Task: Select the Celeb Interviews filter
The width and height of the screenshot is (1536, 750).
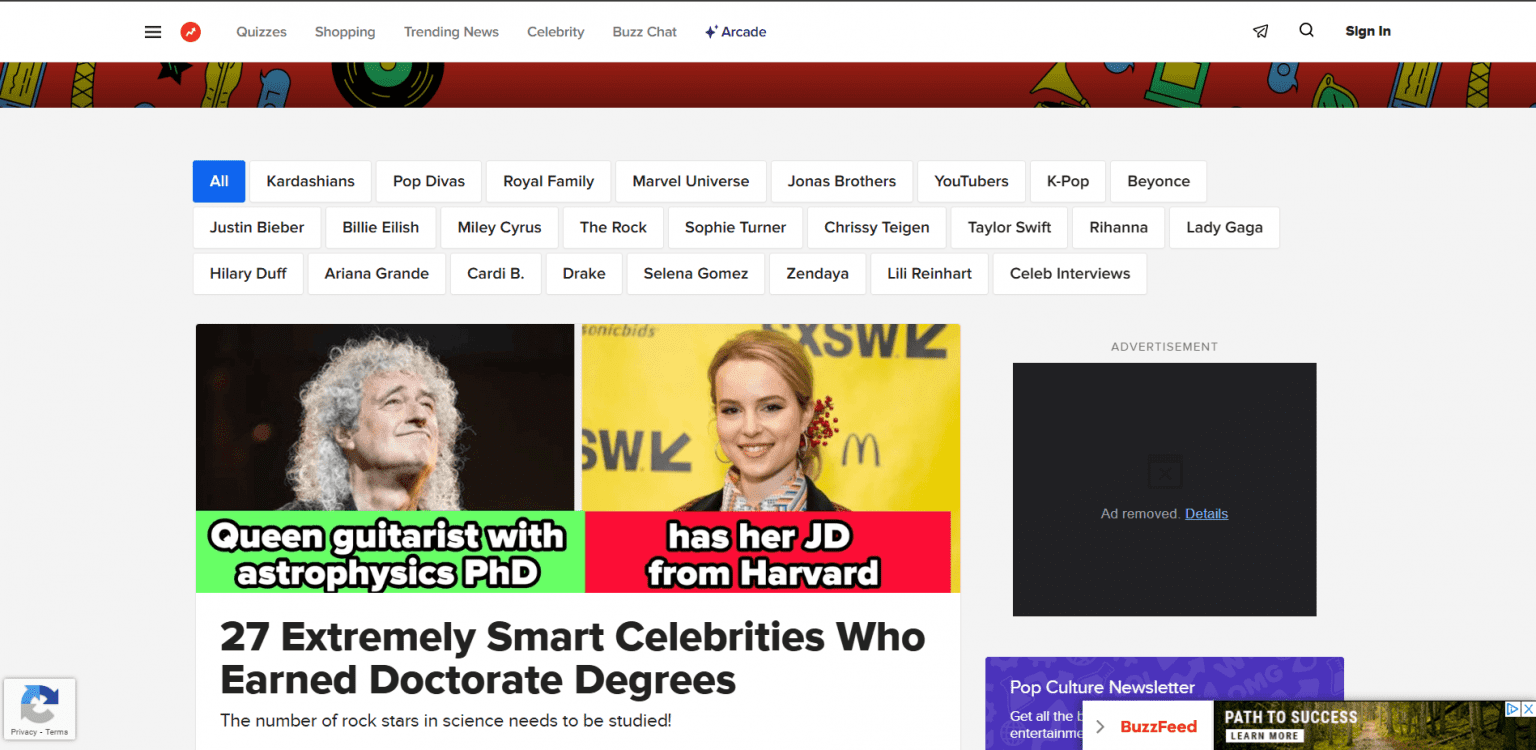Action: (x=1069, y=273)
